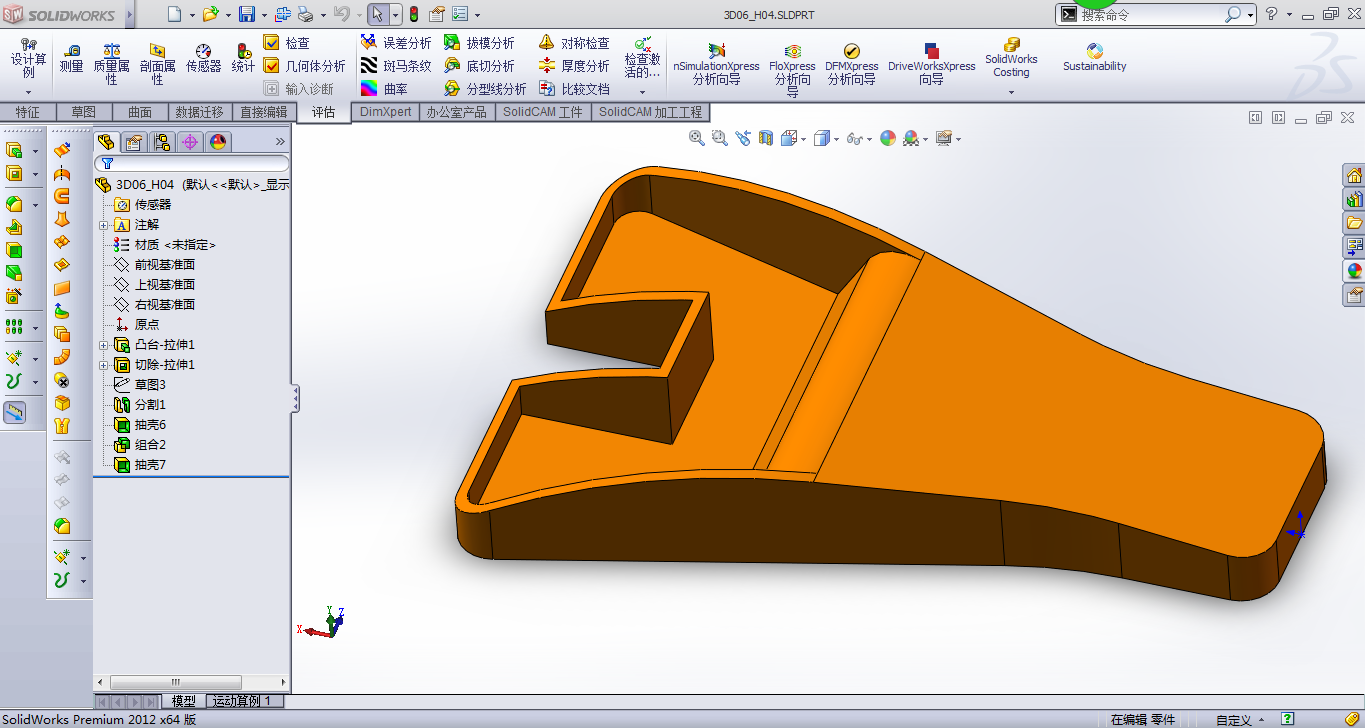Screen dimensions: 1365x728
Task: Switch to the DimXpertManager tab
Action: 190,142
